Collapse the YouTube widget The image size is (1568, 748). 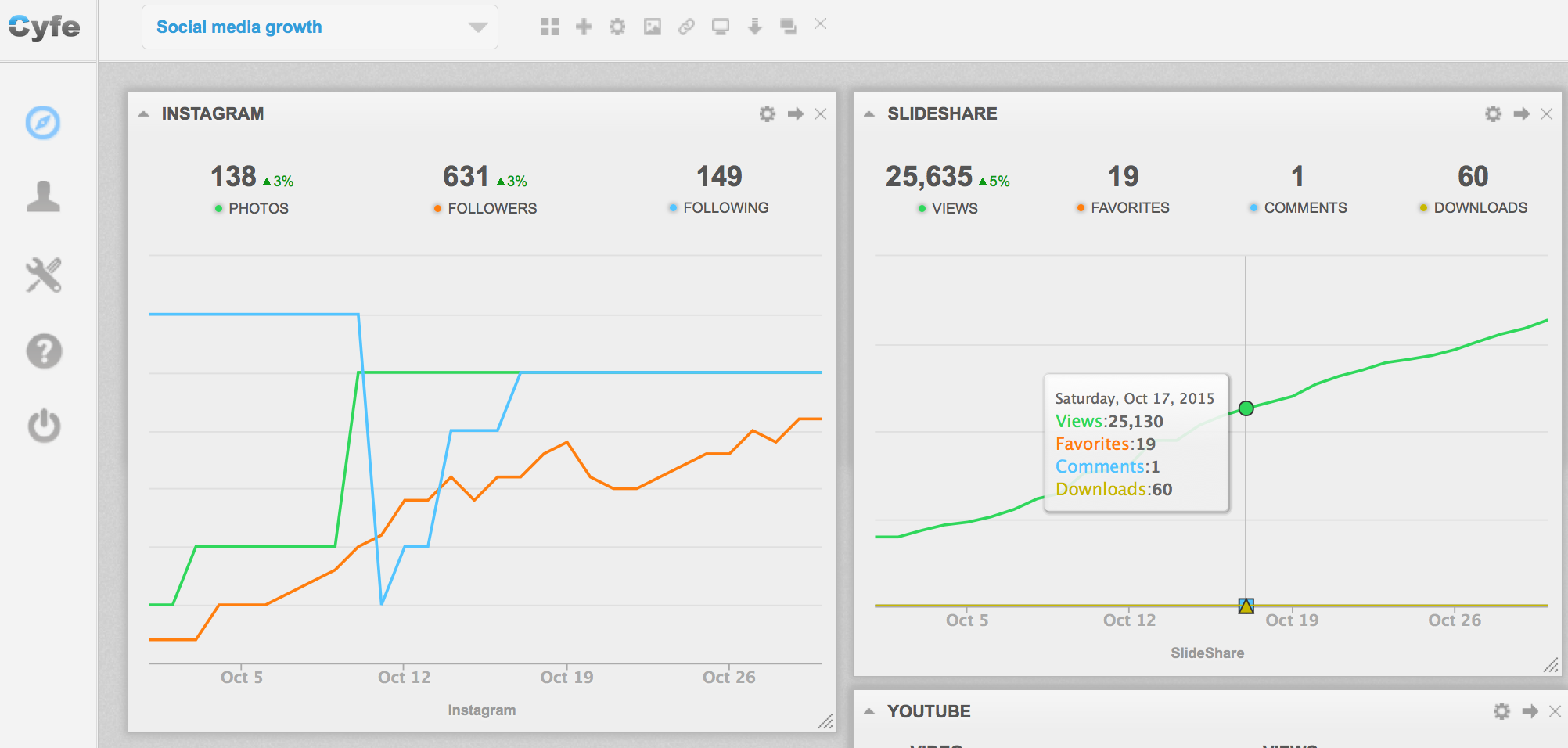(869, 711)
